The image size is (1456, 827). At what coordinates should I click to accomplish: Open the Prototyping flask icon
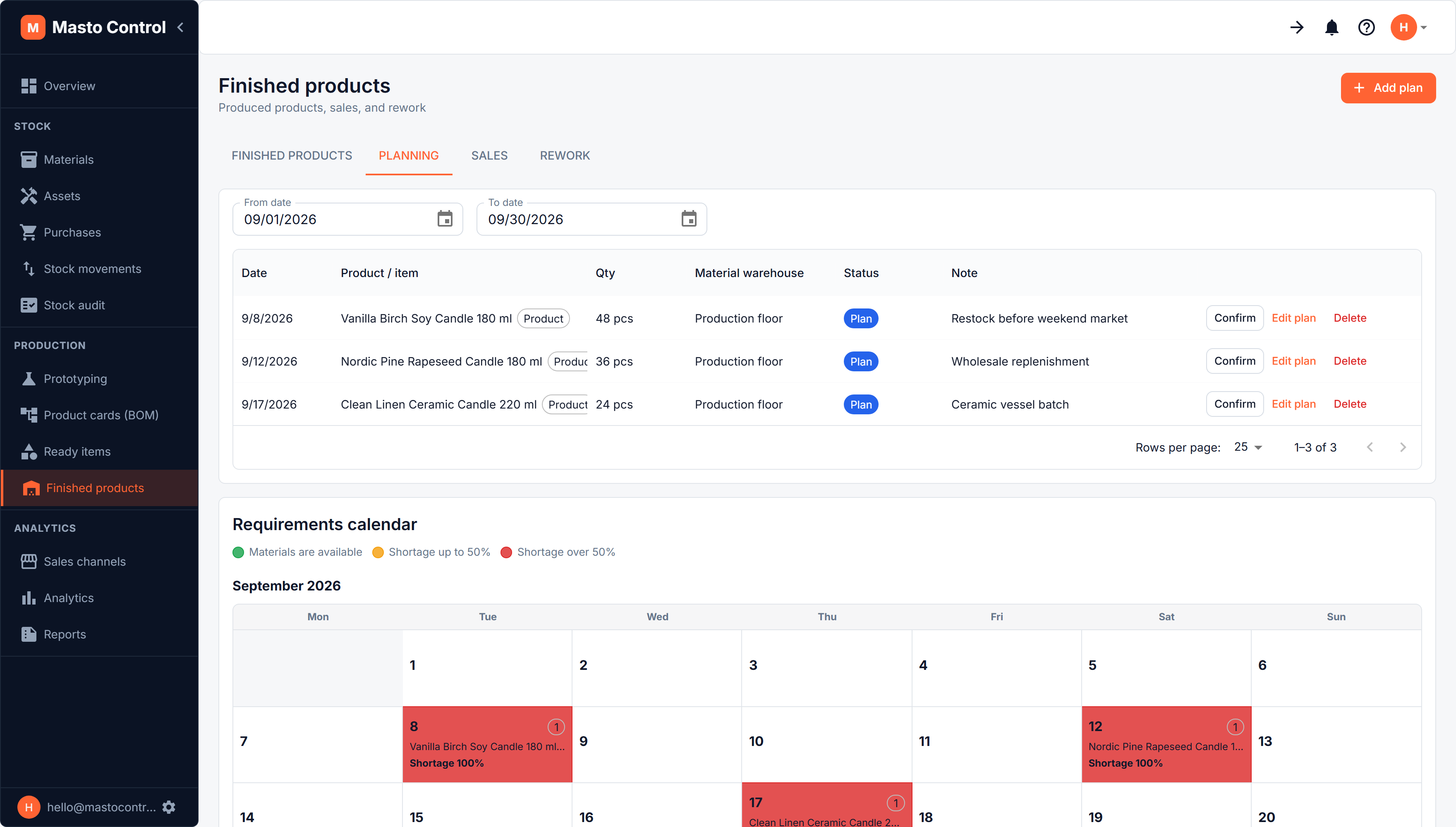click(x=29, y=379)
